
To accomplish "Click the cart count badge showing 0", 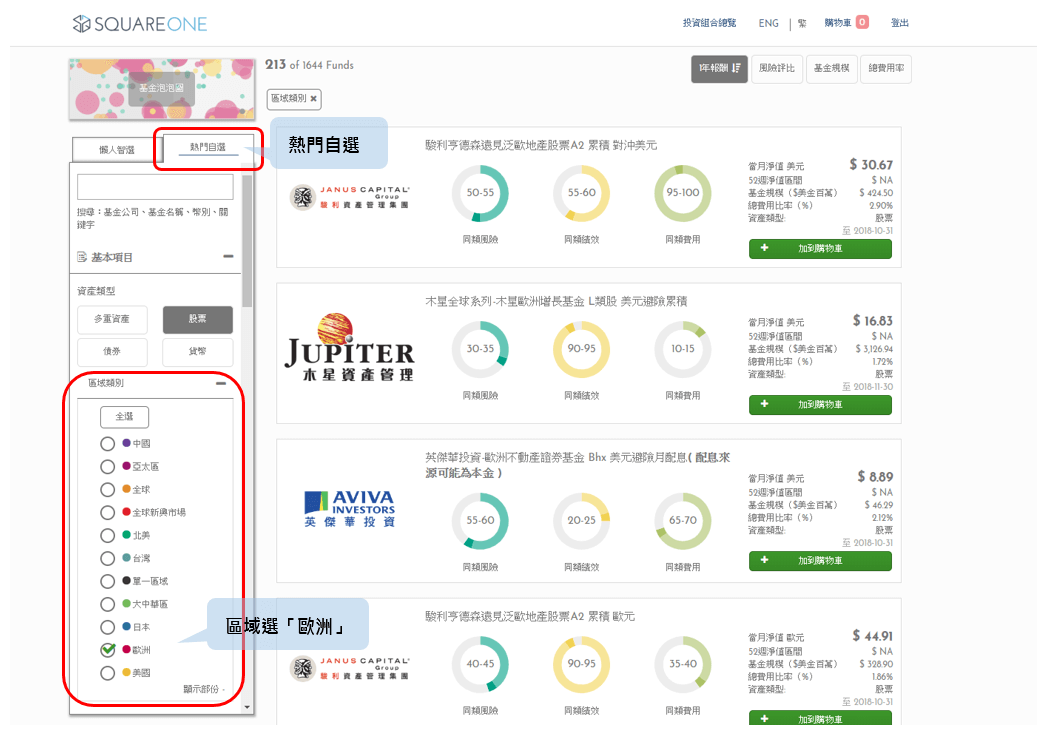I will (862, 22).
